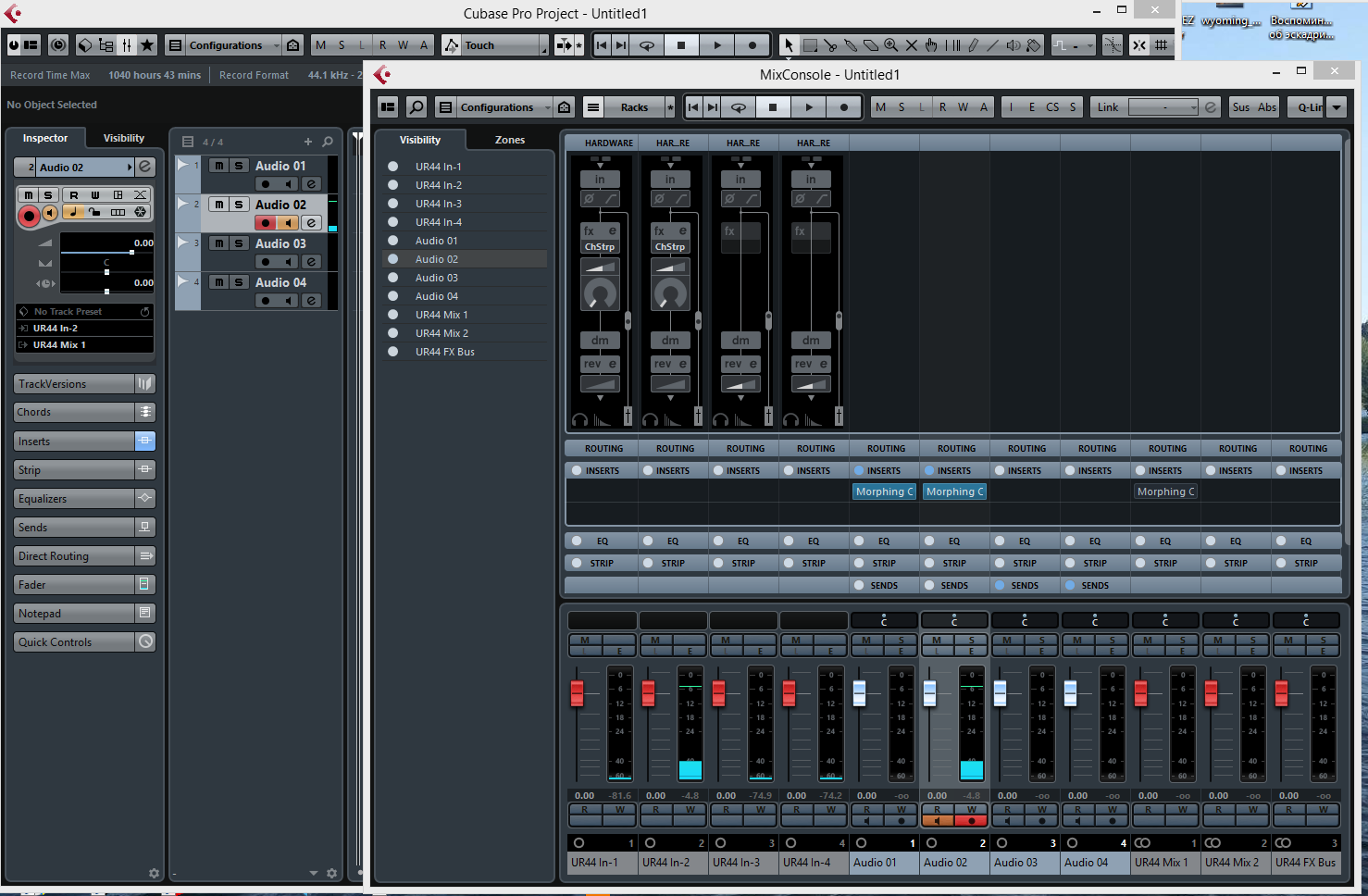
Task: Open the Configurations dropdown in the project toolbar
Action: coord(233,45)
